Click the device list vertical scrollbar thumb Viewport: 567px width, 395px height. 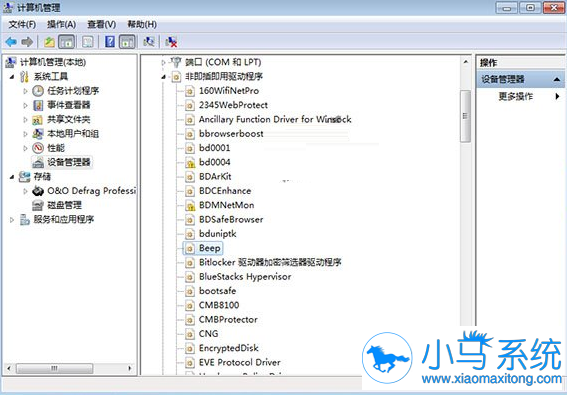tap(465, 116)
